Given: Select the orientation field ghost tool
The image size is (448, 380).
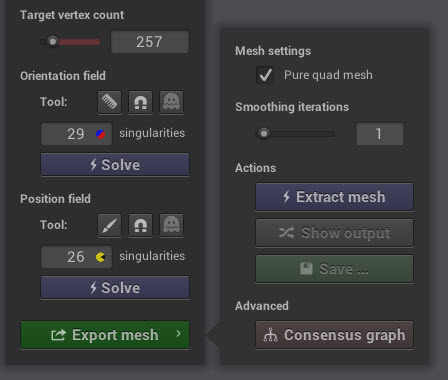Looking at the screenshot, I should (x=171, y=102).
